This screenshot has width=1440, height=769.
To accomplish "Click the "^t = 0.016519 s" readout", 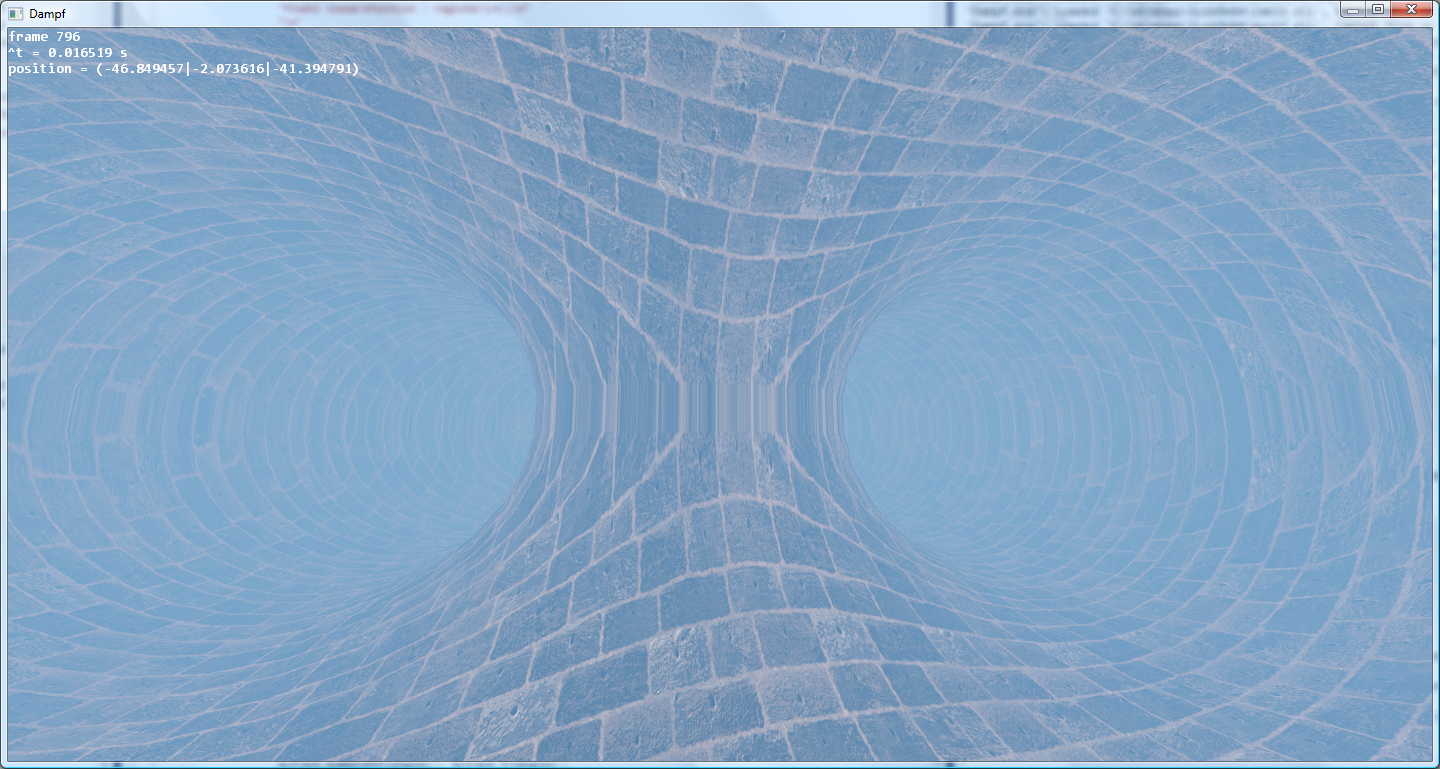I will point(67,53).
